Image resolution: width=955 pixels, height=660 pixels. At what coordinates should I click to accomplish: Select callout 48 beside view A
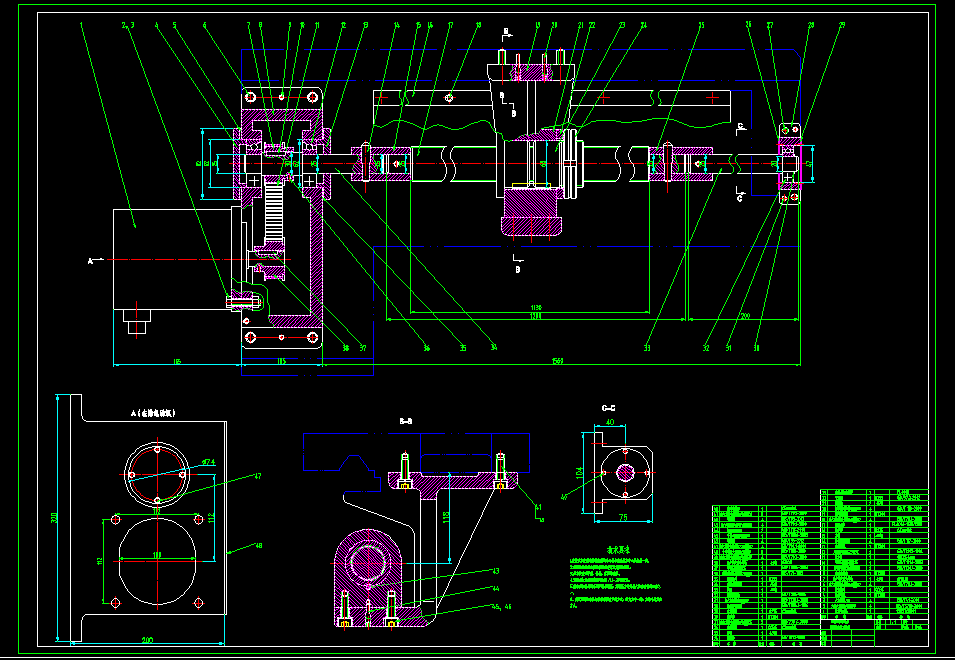point(258,546)
